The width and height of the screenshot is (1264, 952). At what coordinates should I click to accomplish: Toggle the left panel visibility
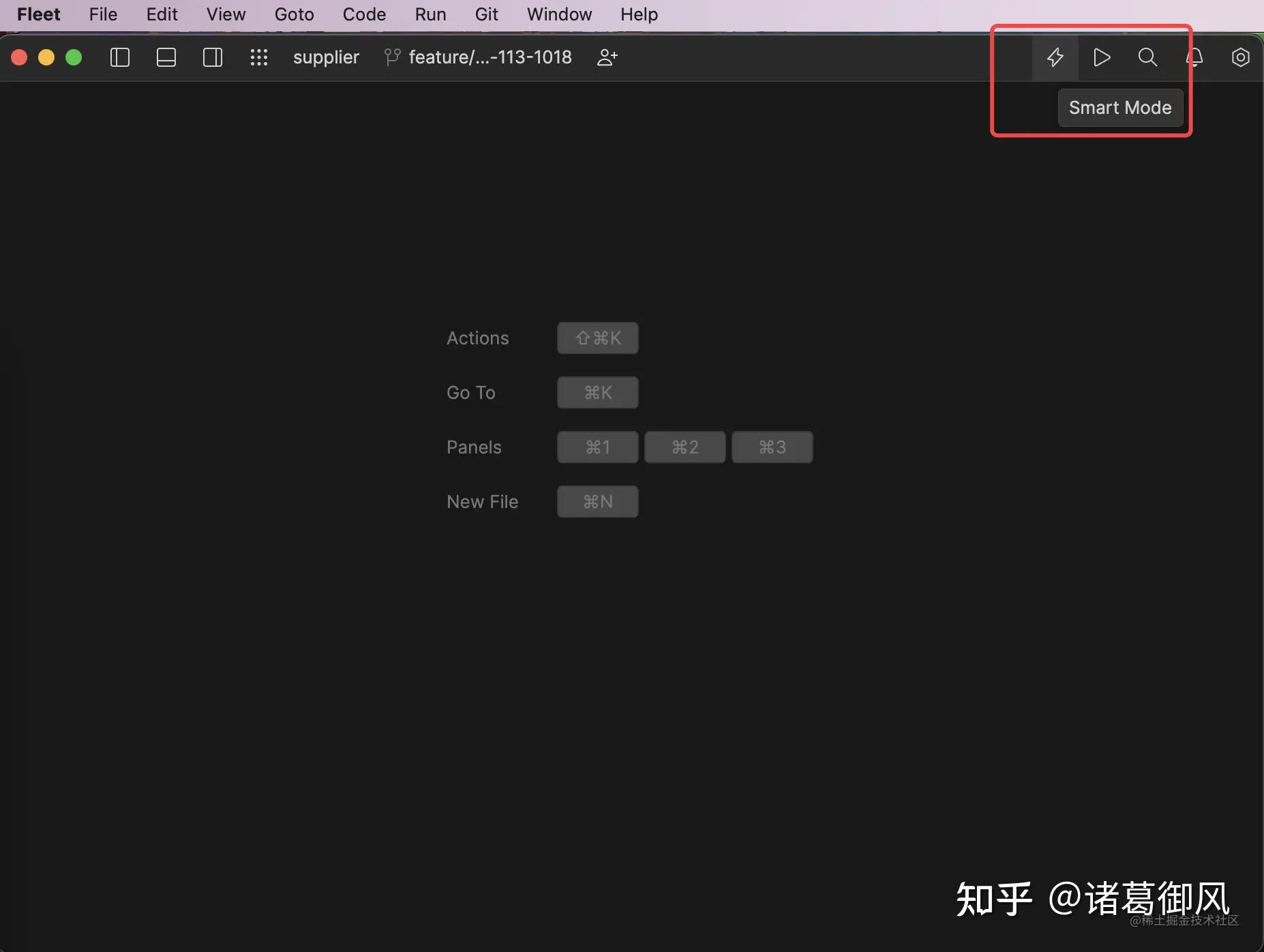(119, 57)
